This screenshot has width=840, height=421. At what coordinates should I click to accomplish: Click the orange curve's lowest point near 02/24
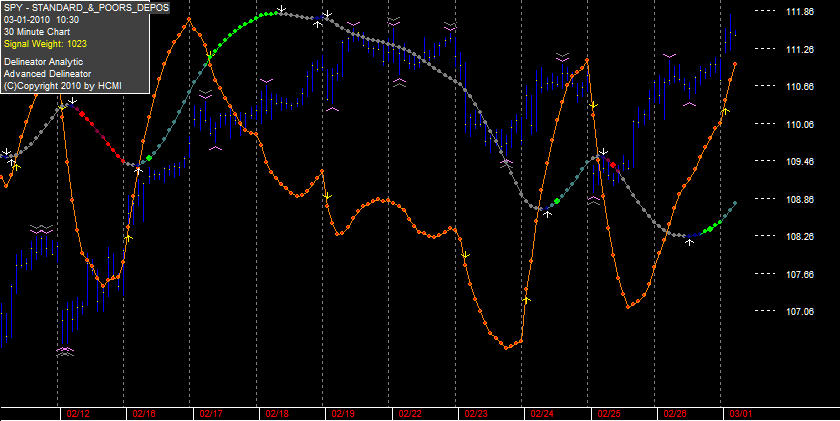(507, 348)
